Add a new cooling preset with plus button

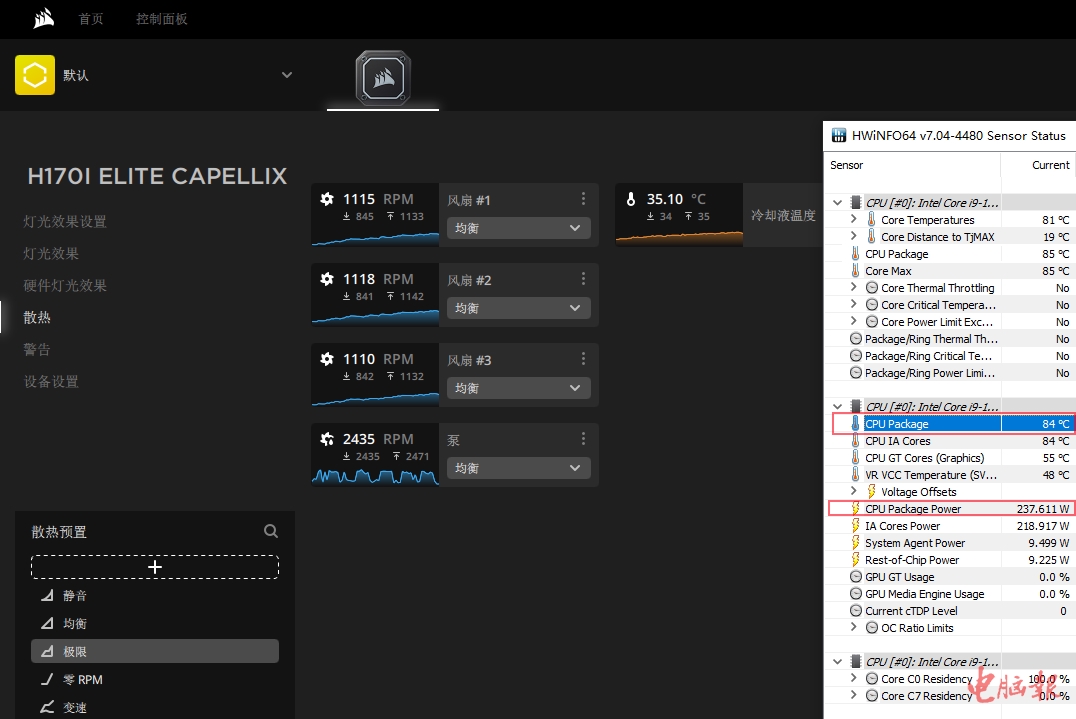pos(155,567)
